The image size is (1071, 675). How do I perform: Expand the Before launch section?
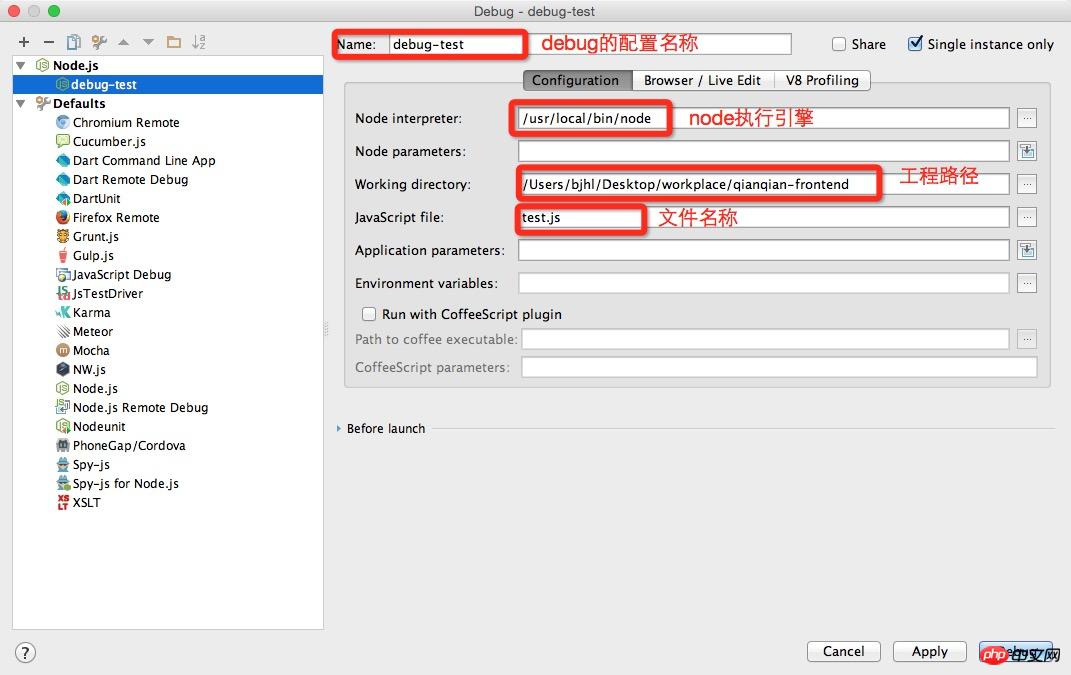pos(338,428)
